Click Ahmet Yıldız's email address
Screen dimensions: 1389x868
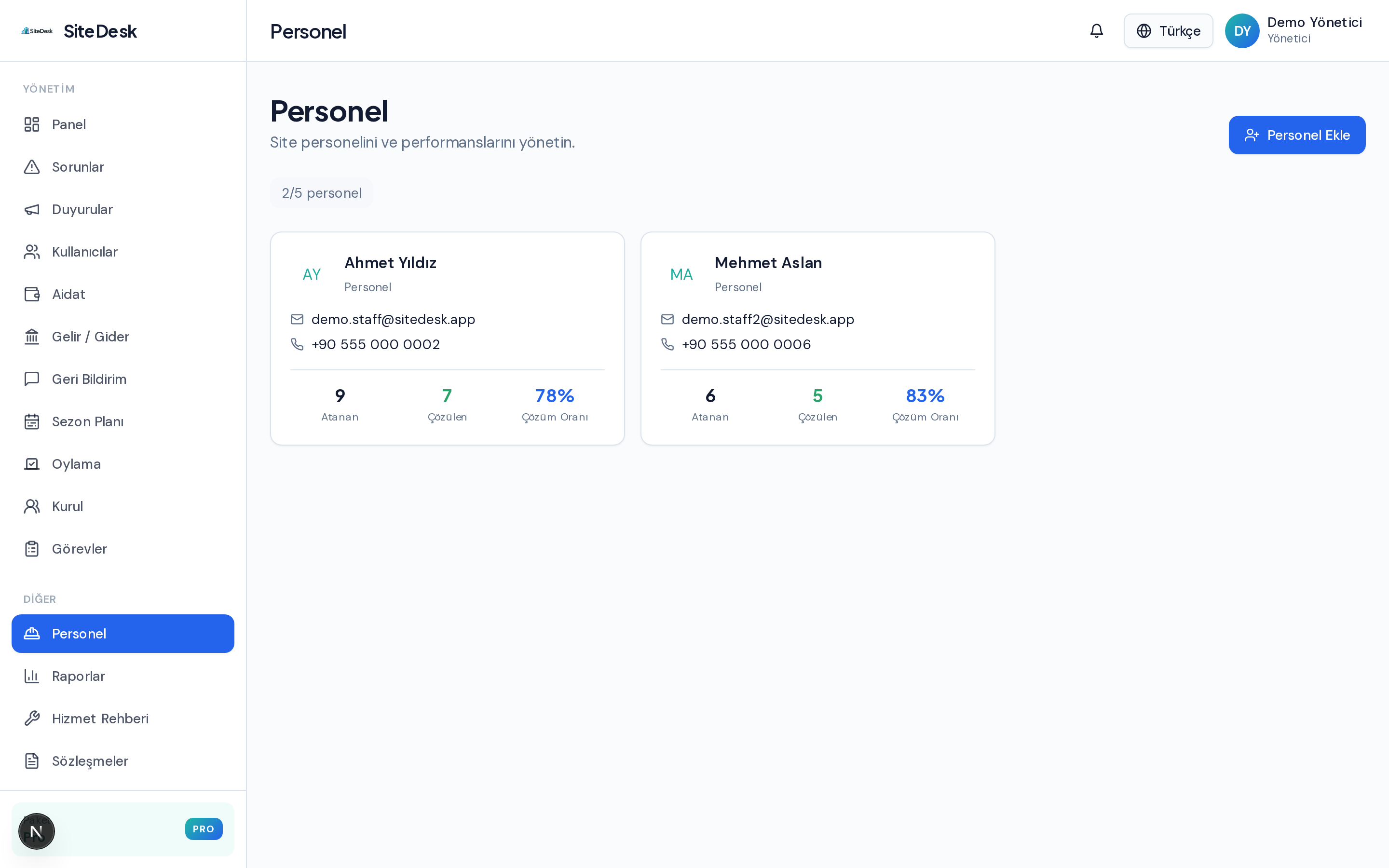[x=393, y=319]
